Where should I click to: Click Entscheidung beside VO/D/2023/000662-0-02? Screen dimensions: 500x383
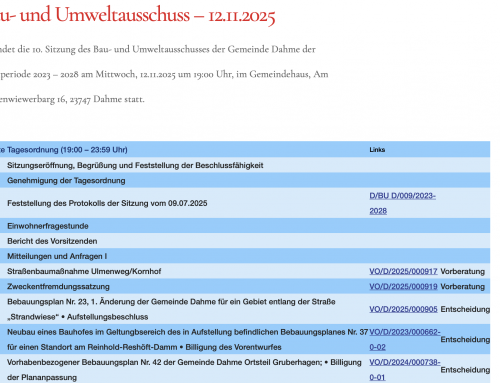465,340
